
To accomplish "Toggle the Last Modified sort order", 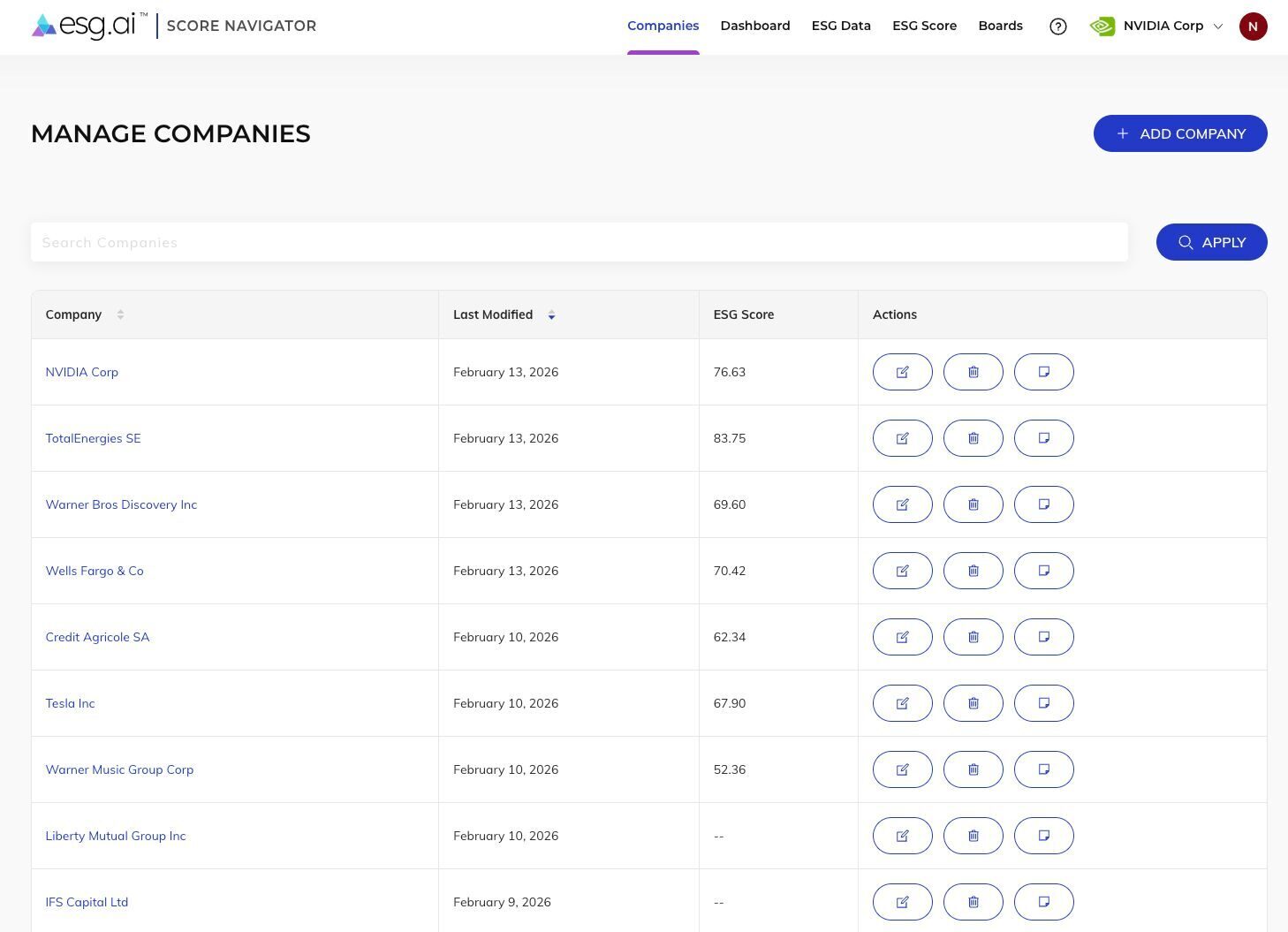I will pos(550,314).
